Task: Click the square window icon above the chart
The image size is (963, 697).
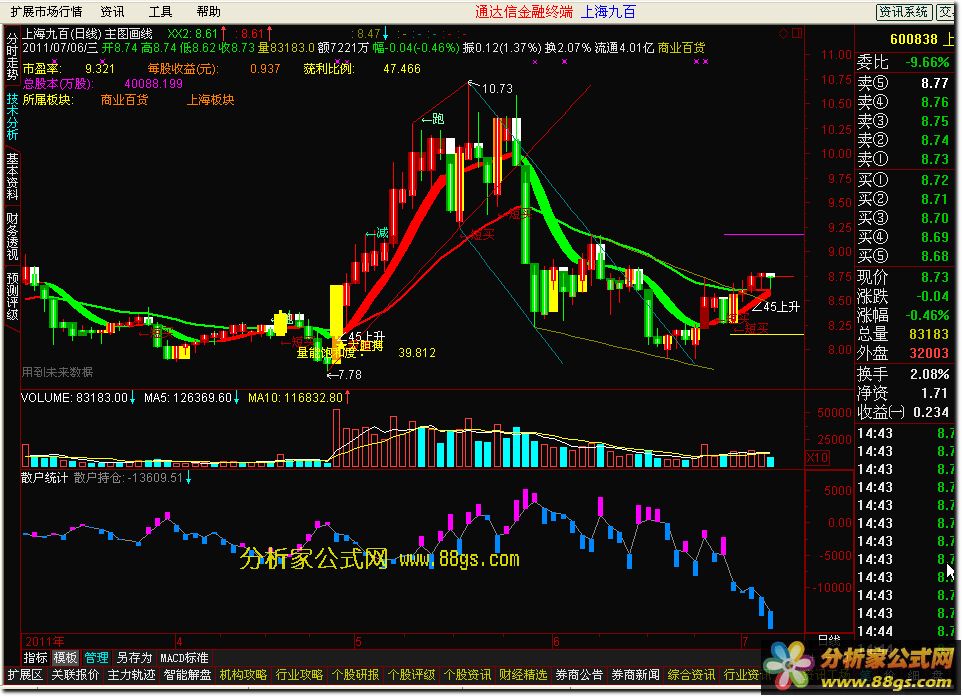Action: (x=797, y=33)
